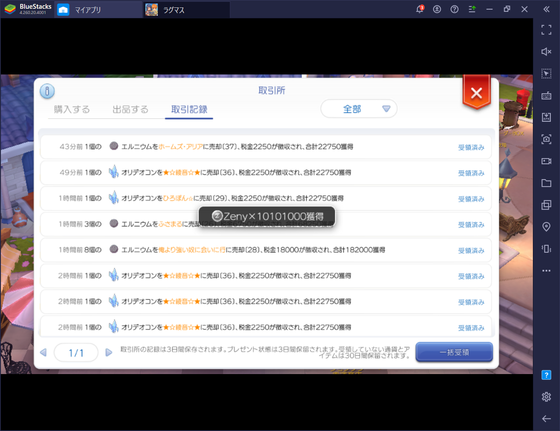
Task: Click the オリデオコン icon in 49分前 row
Action: (x=114, y=172)
